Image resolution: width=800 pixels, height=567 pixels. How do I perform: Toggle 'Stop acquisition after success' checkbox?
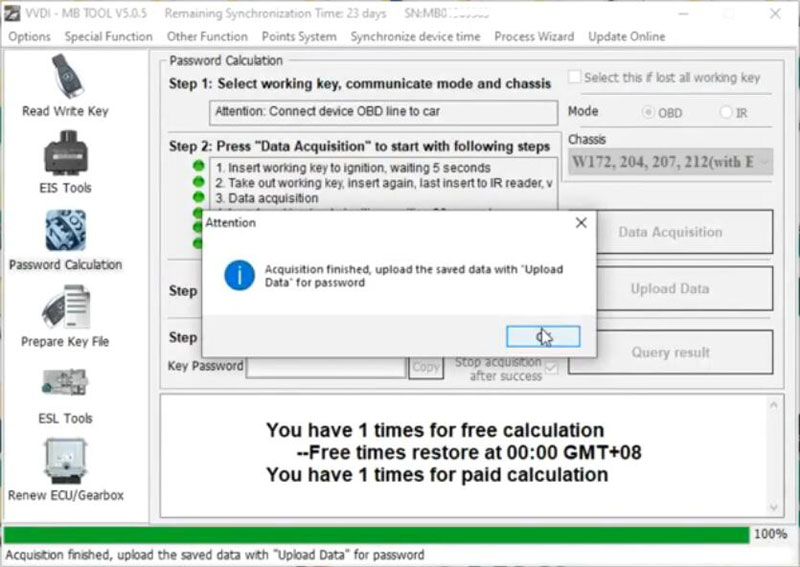551,367
